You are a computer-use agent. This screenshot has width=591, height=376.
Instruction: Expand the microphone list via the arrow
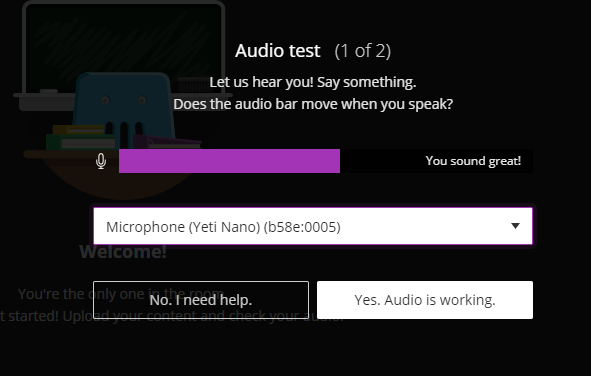(515, 226)
